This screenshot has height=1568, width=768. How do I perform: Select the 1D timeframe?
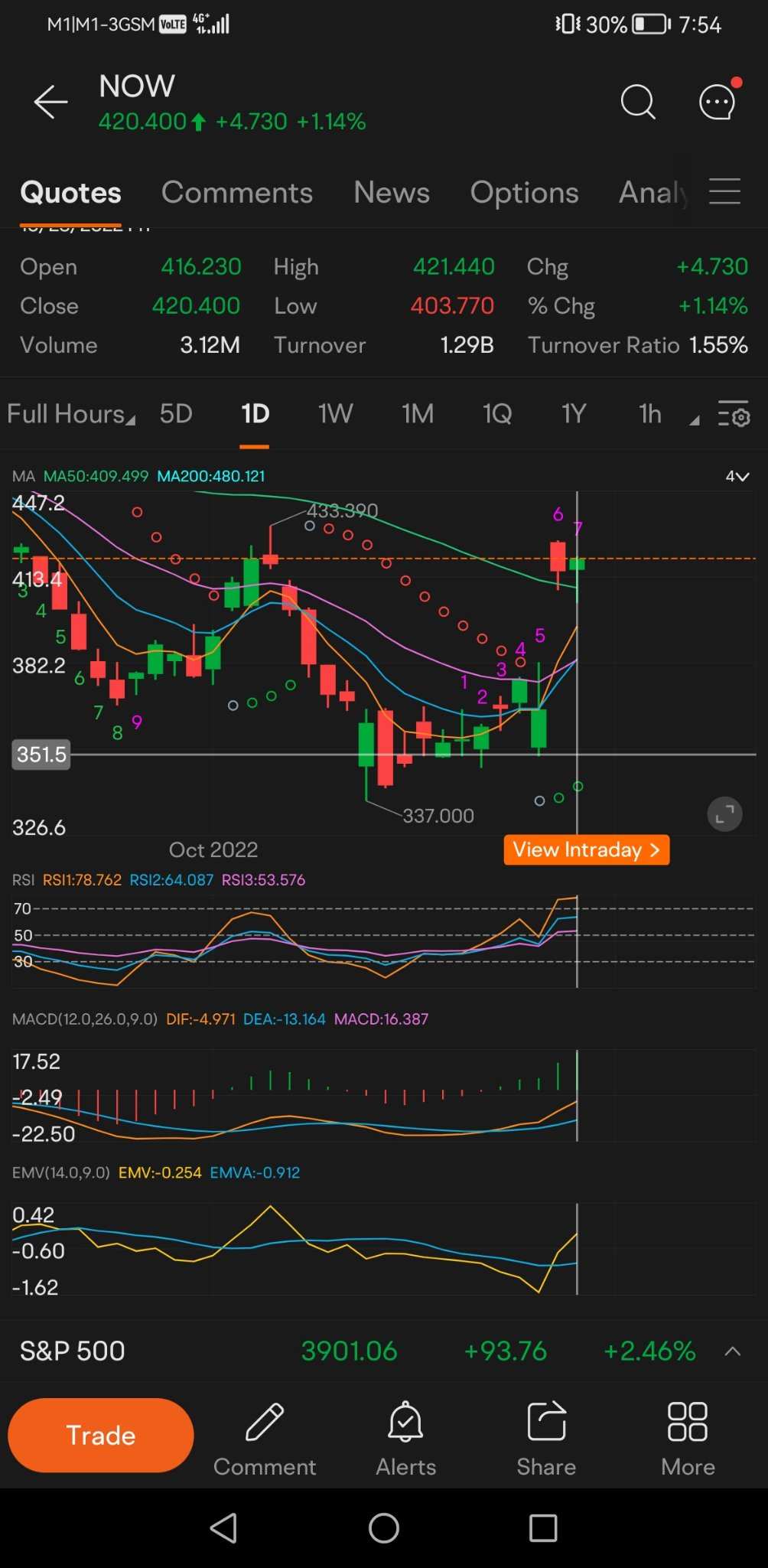click(x=255, y=414)
